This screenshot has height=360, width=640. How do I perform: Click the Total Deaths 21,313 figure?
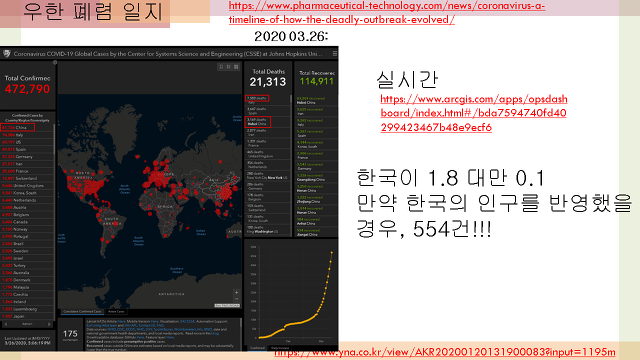[x=268, y=82]
